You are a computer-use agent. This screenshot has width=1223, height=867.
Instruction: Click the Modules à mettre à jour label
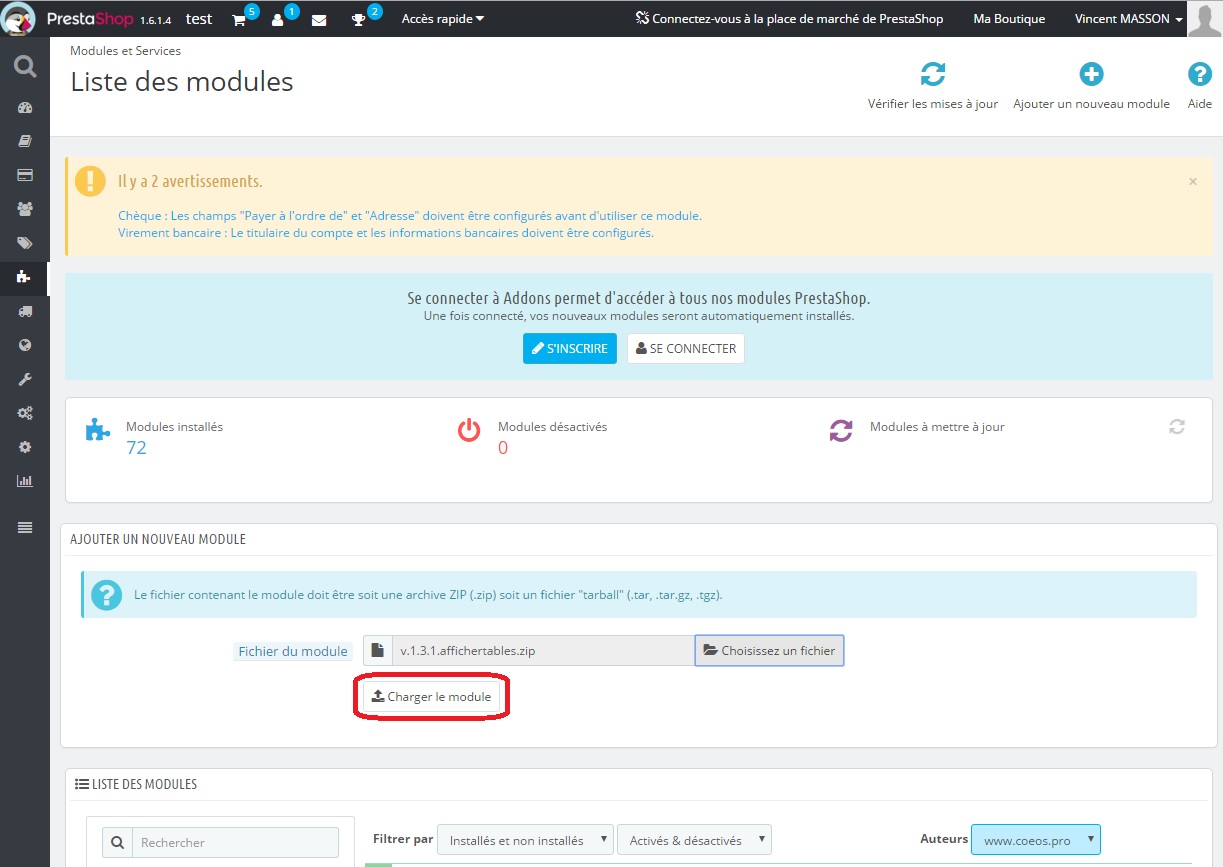pos(937,427)
